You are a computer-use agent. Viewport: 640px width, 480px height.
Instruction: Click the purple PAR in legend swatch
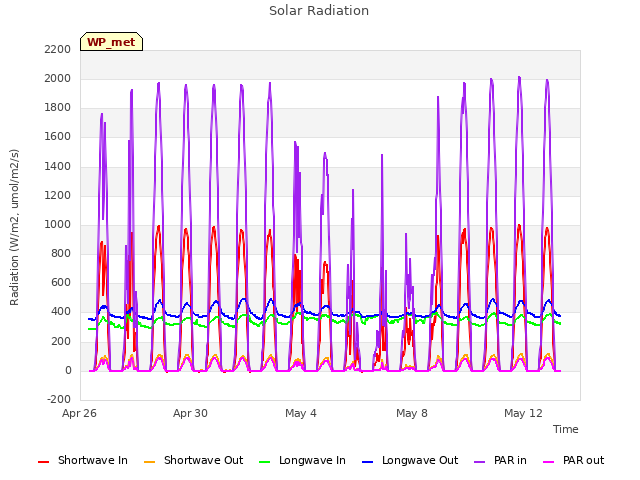[480, 462]
